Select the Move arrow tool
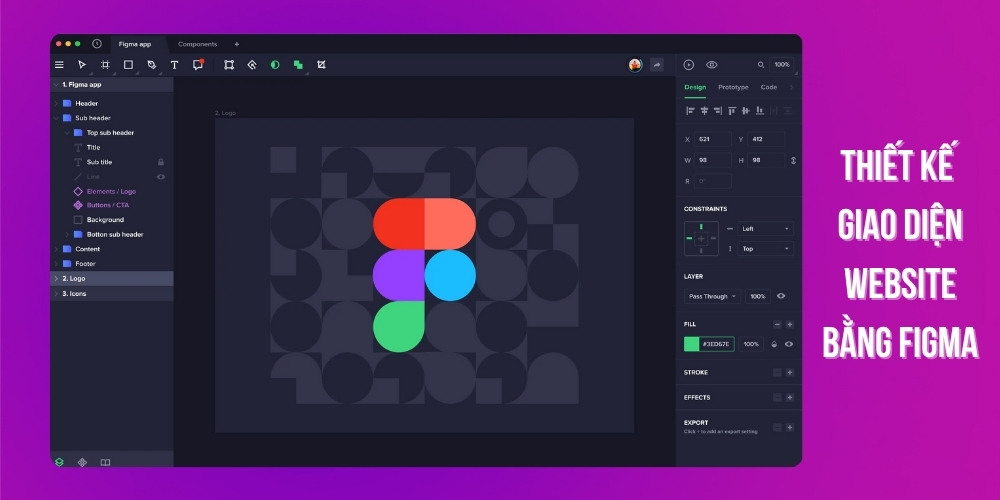The height and width of the screenshot is (500, 1000). 82,64
